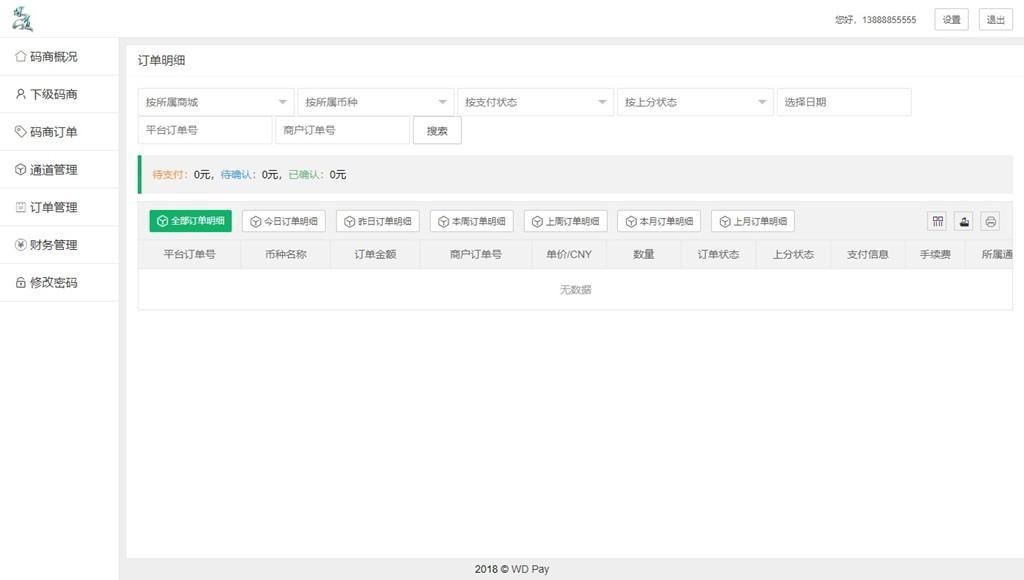
Task: Focus the 商户订单号 input field
Action: point(342,130)
